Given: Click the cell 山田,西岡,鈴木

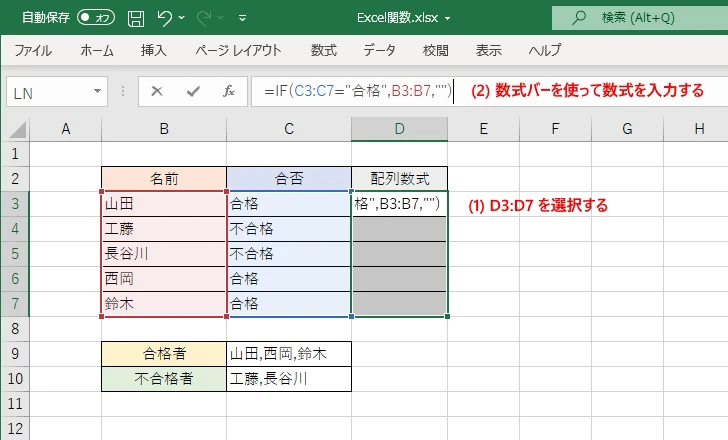Looking at the screenshot, I should pos(289,354).
